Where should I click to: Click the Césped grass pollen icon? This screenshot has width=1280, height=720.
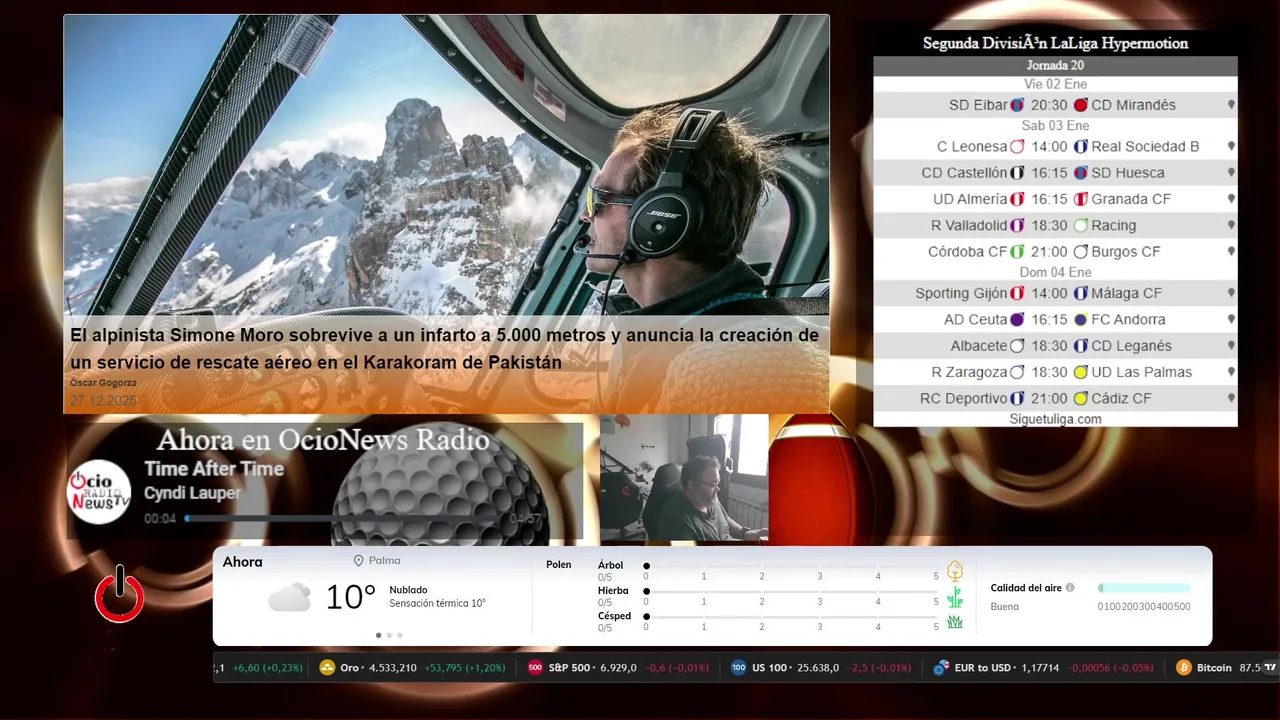(x=955, y=622)
